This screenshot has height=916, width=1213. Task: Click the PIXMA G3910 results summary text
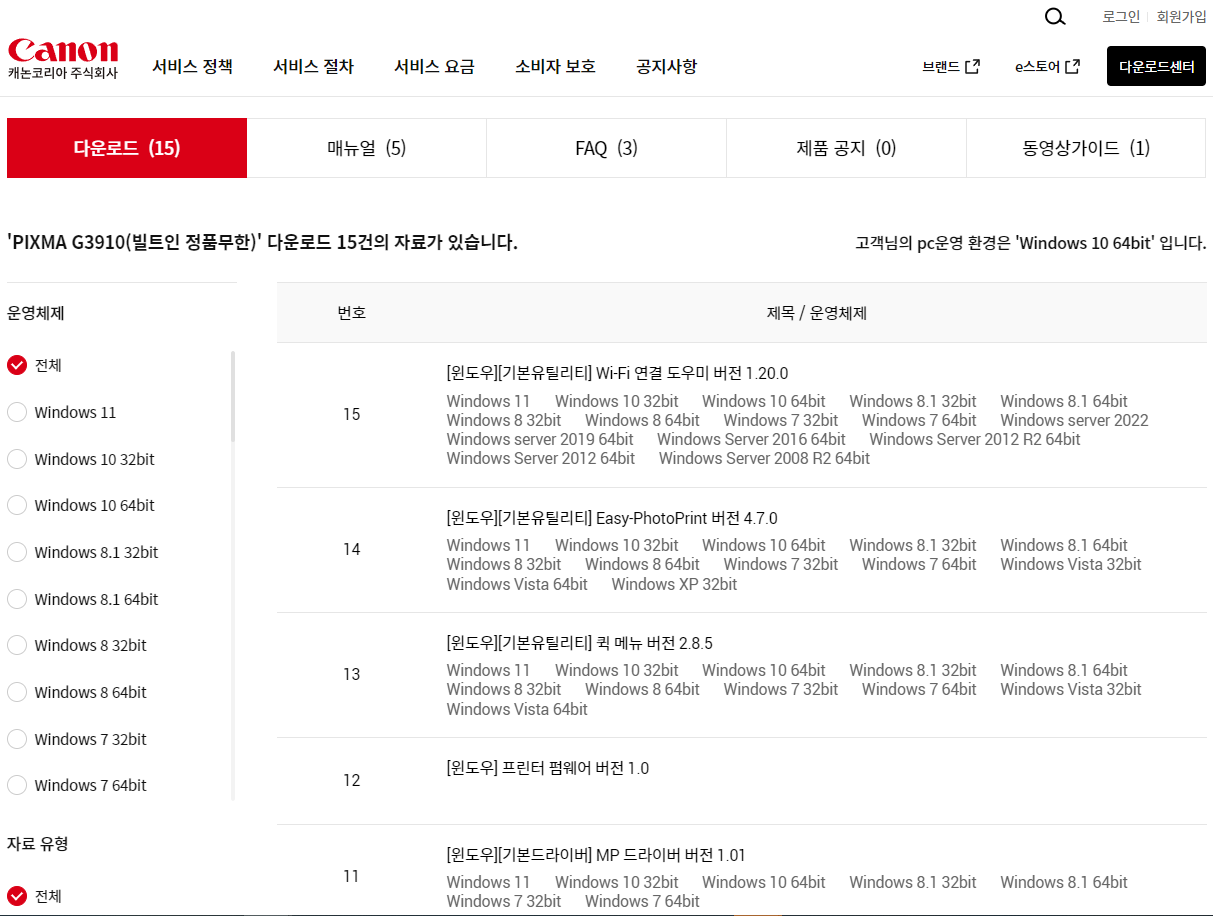click(262, 242)
